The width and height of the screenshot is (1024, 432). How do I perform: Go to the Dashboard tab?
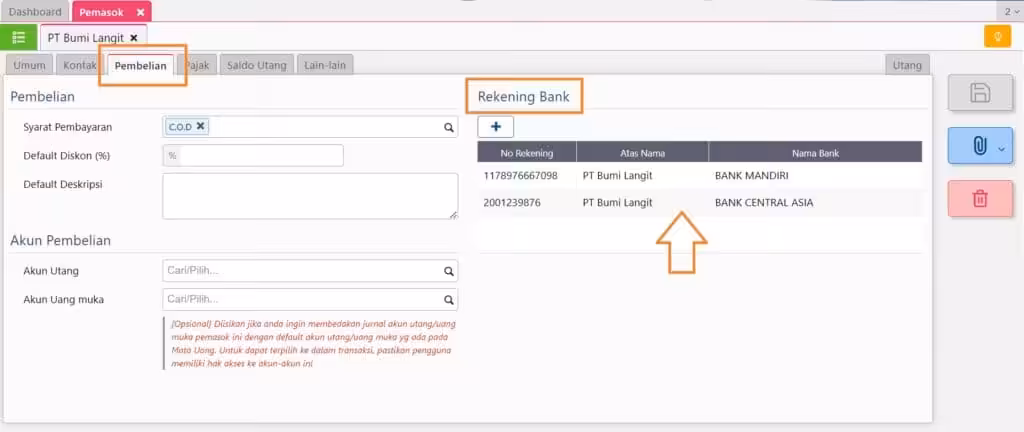click(x=35, y=12)
